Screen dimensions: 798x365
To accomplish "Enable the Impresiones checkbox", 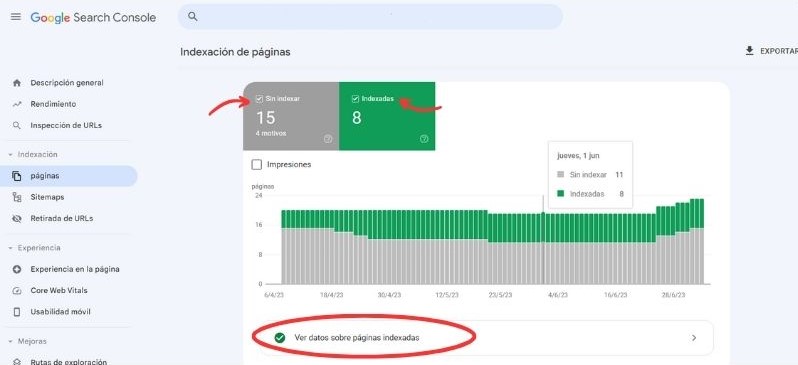I will (257, 164).
